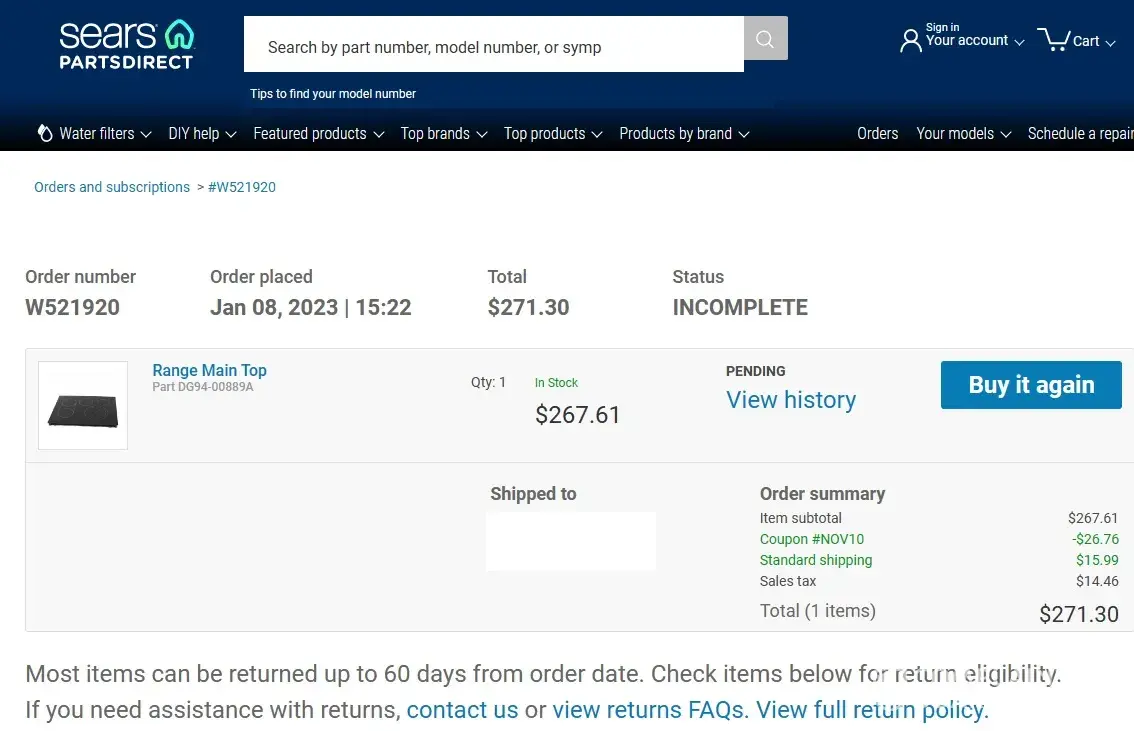Expand Products by brand menu
The image size is (1134, 731).
tap(684, 133)
